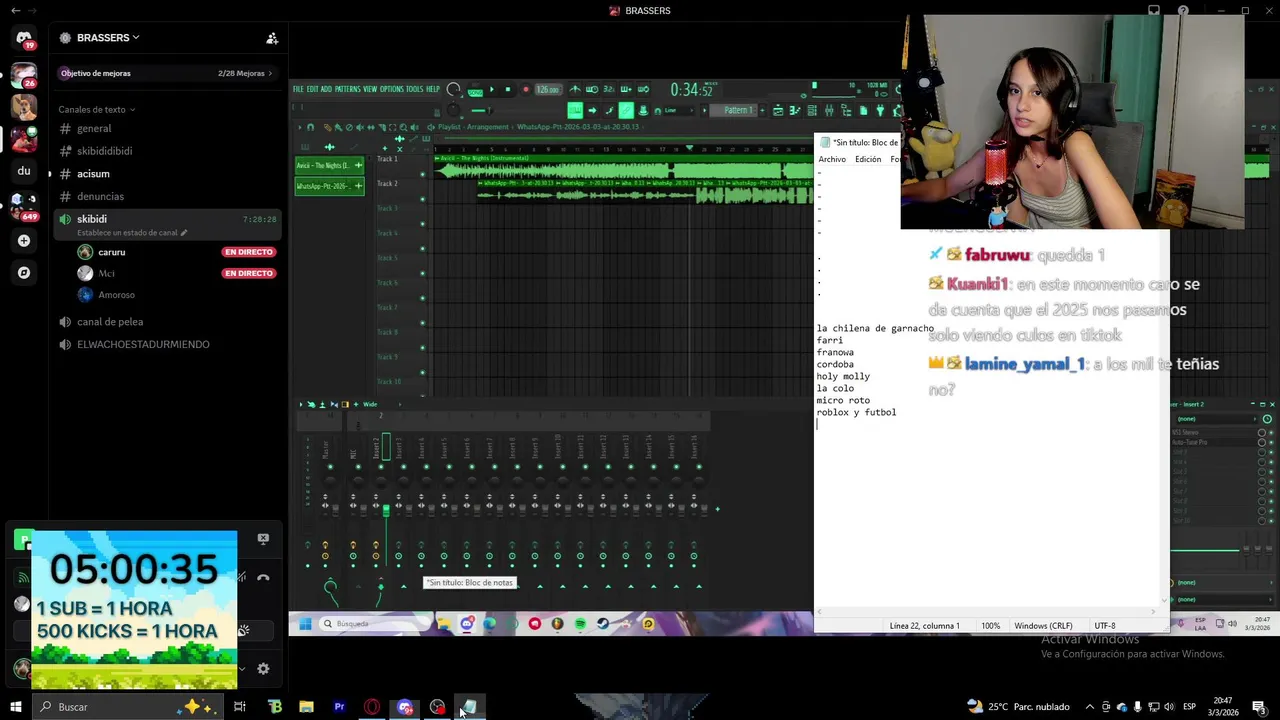Edit channel status with the pencil icon
The width and height of the screenshot is (1280, 720).
pyautogui.click(x=184, y=233)
